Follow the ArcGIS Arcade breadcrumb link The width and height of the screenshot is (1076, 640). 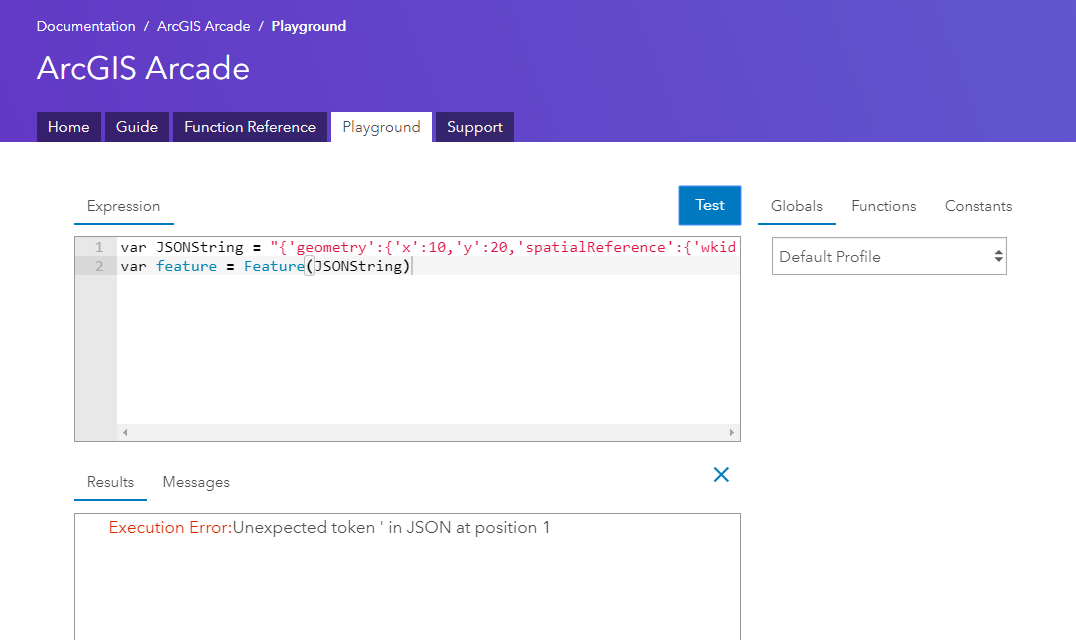point(204,26)
